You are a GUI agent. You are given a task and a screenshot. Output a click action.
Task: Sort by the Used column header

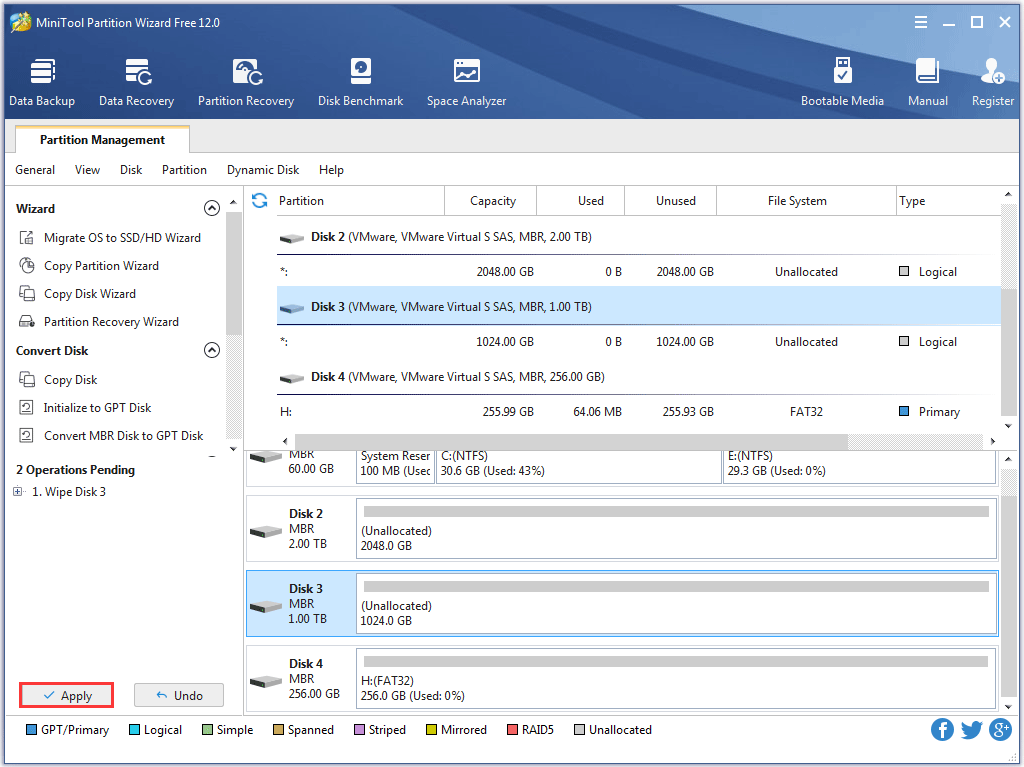tap(581, 201)
